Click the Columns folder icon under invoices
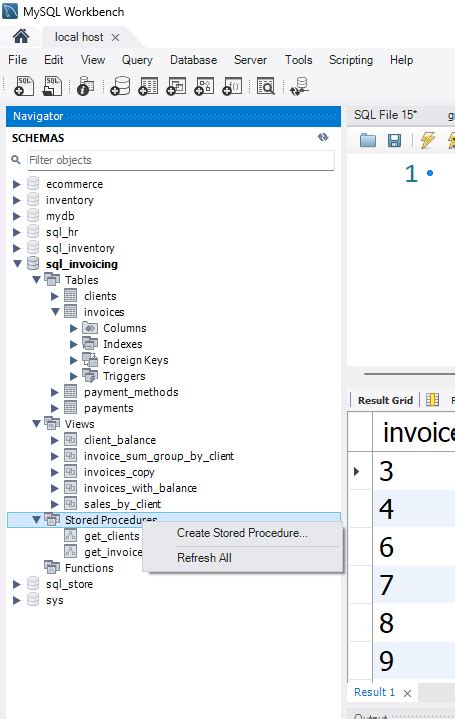Screen dimensions: 455x719 click(90, 328)
